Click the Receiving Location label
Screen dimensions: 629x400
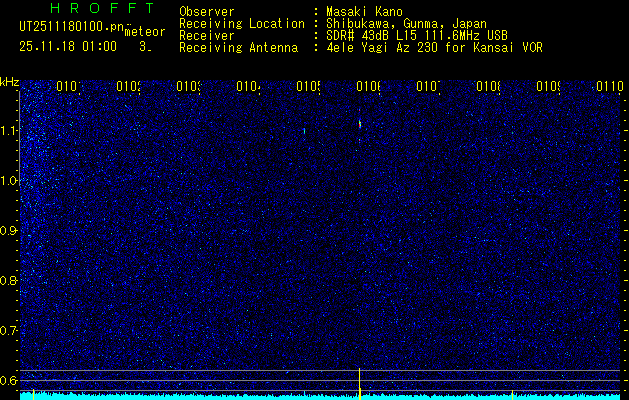click(242, 24)
